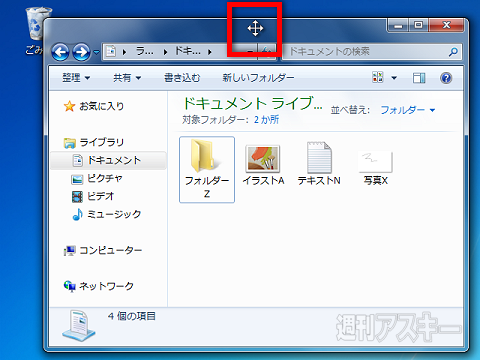Minimize the Explorer window
480x360 pixels.
click(398, 25)
